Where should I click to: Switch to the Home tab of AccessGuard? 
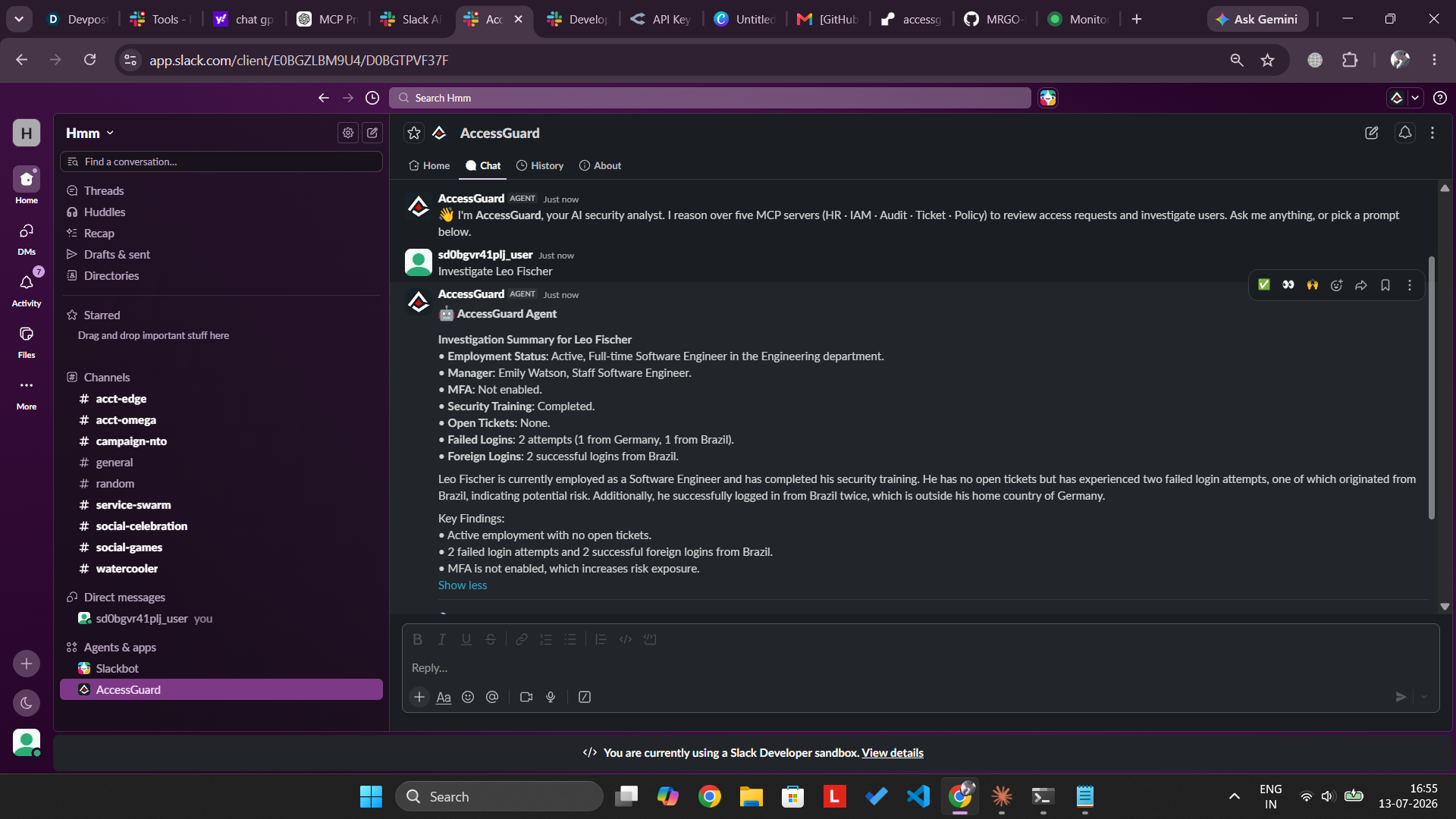point(429,165)
